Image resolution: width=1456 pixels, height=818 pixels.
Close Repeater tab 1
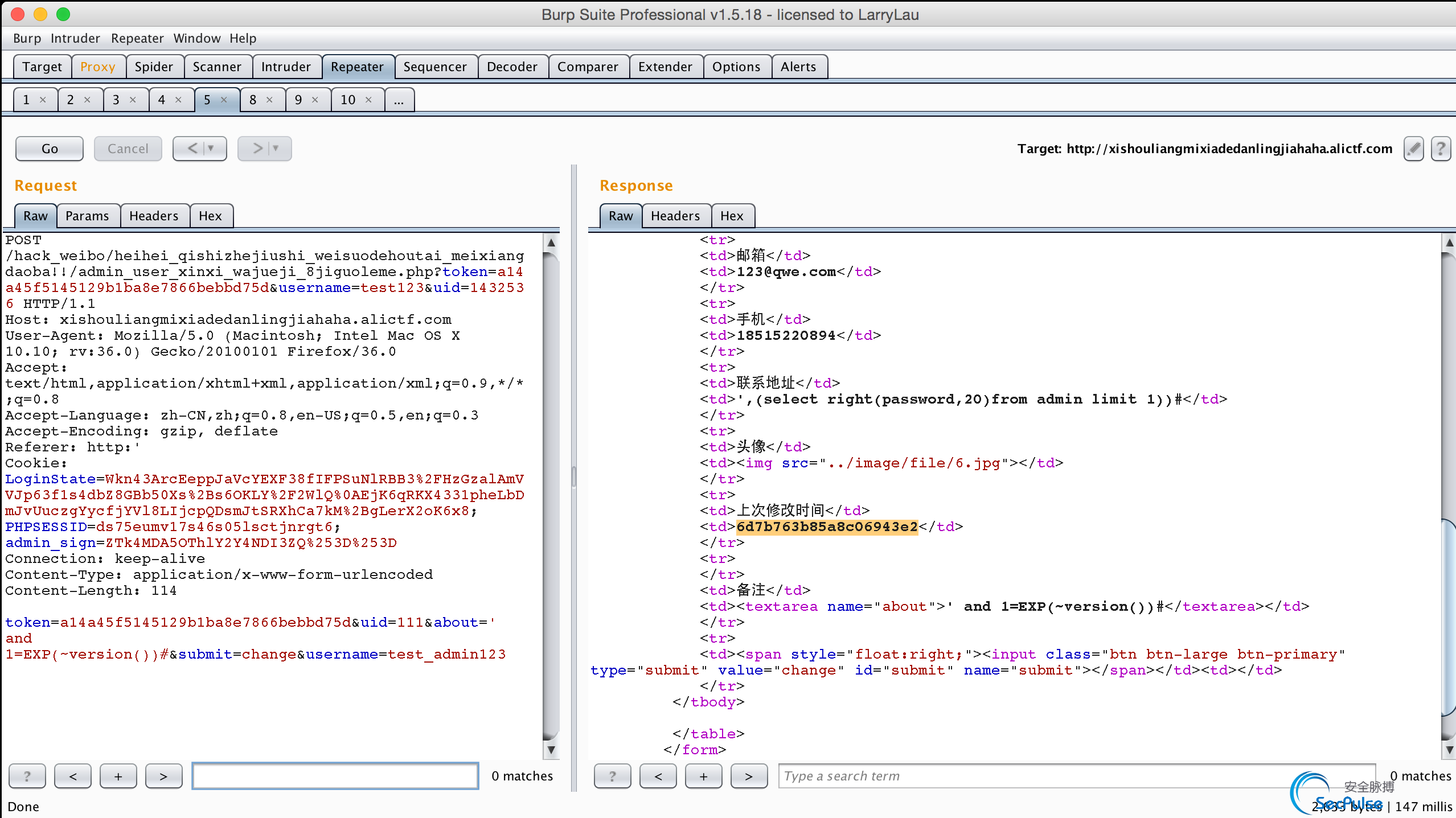tap(43, 100)
